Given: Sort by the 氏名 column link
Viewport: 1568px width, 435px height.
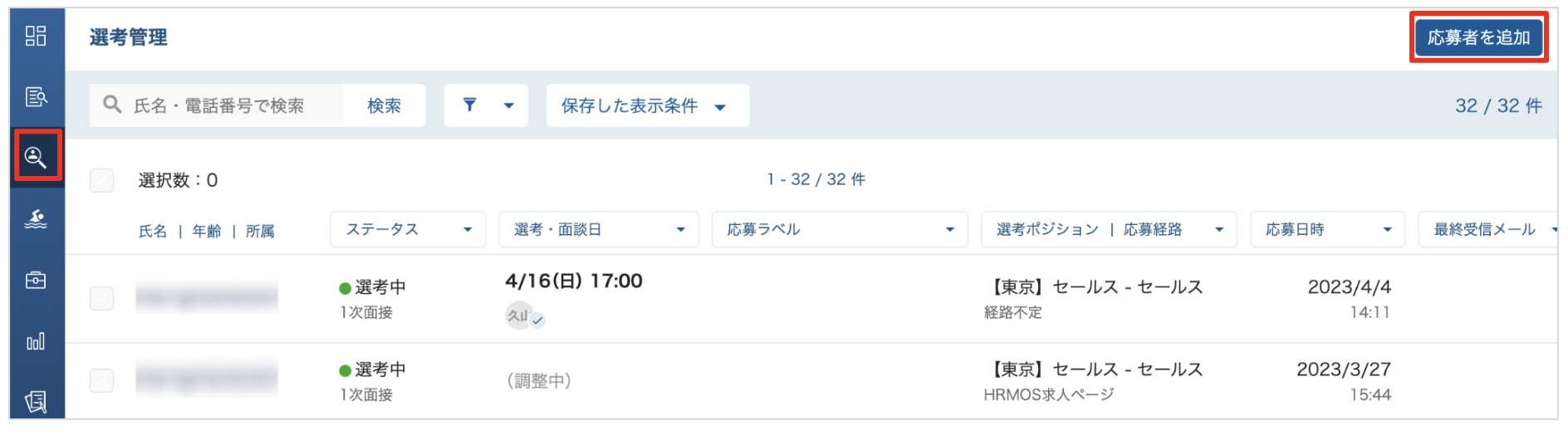Looking at the screenshot, I should (x=153, y=232).
